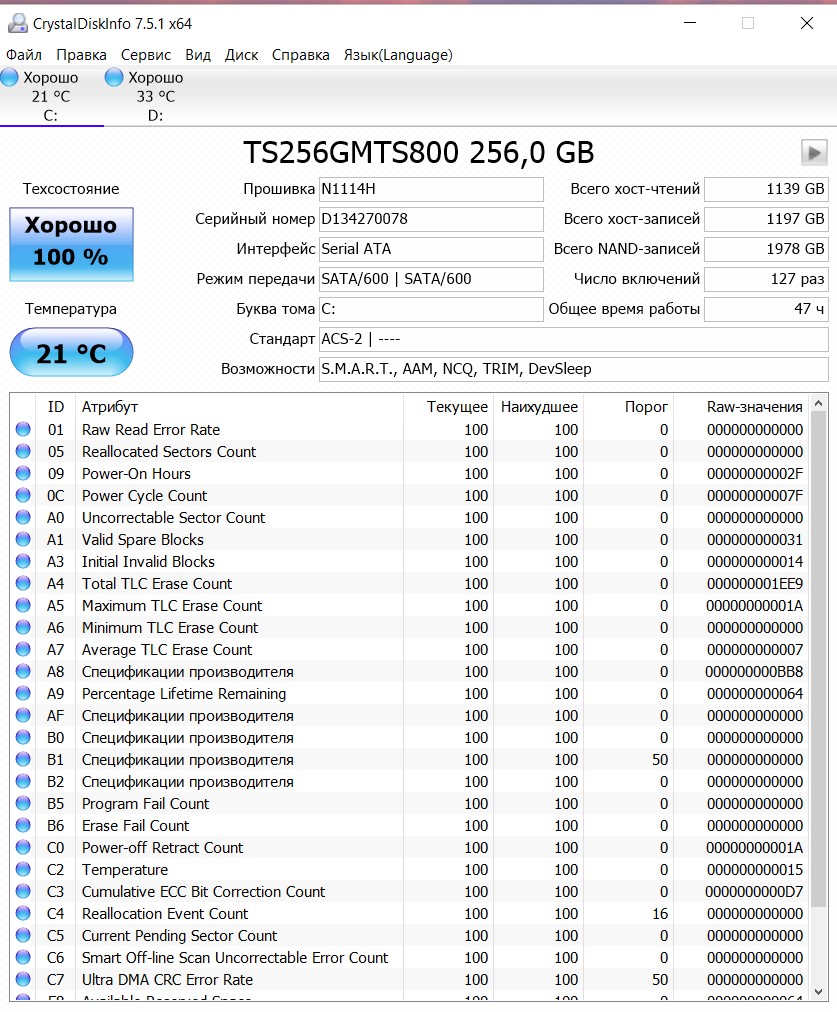Click status orb of Maximum TLC Erase Count
This screenshot has height=1012, width=837.
(x=23, y=605)
